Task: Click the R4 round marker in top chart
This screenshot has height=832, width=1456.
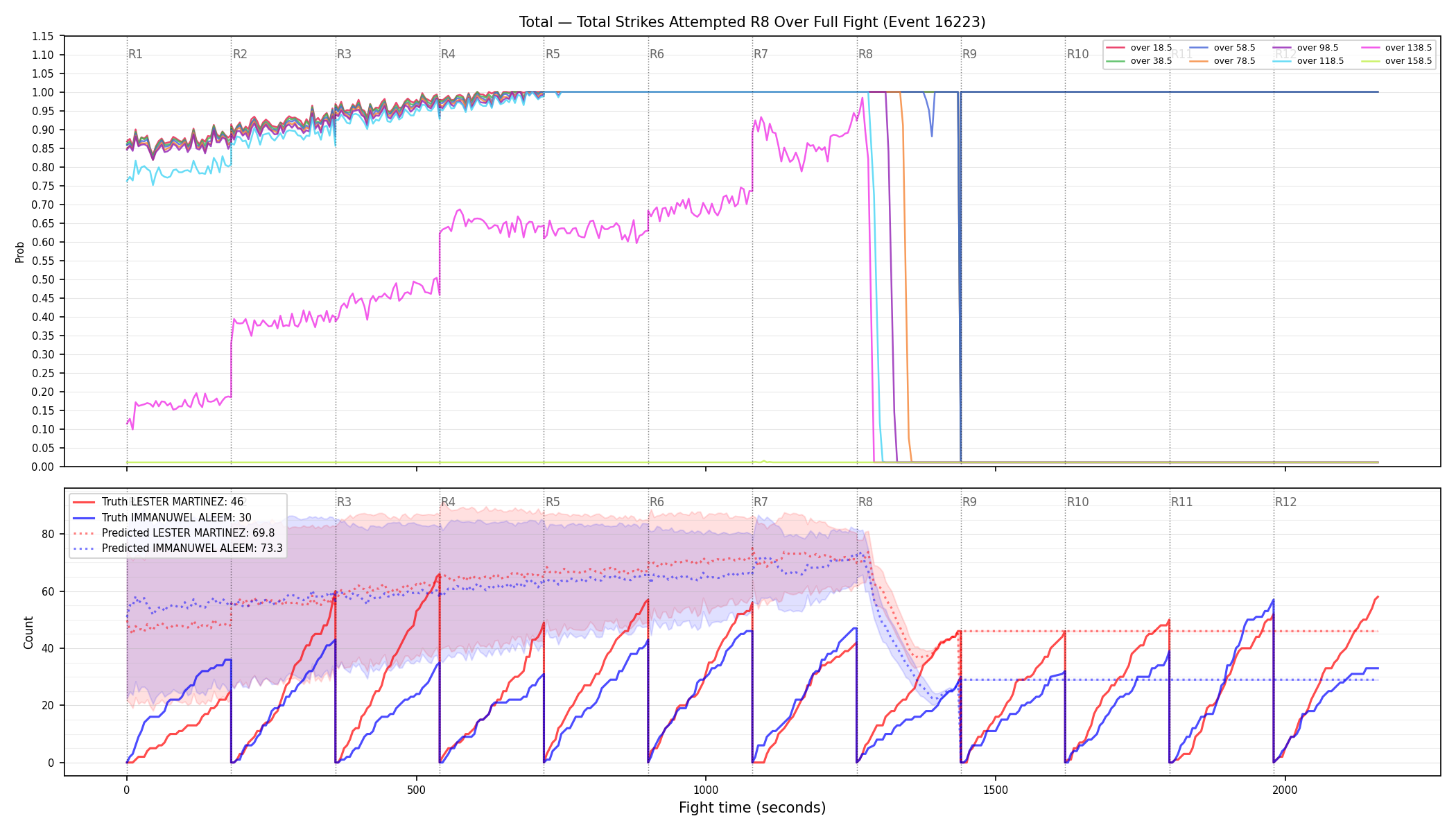Action: tap(448, 54)
